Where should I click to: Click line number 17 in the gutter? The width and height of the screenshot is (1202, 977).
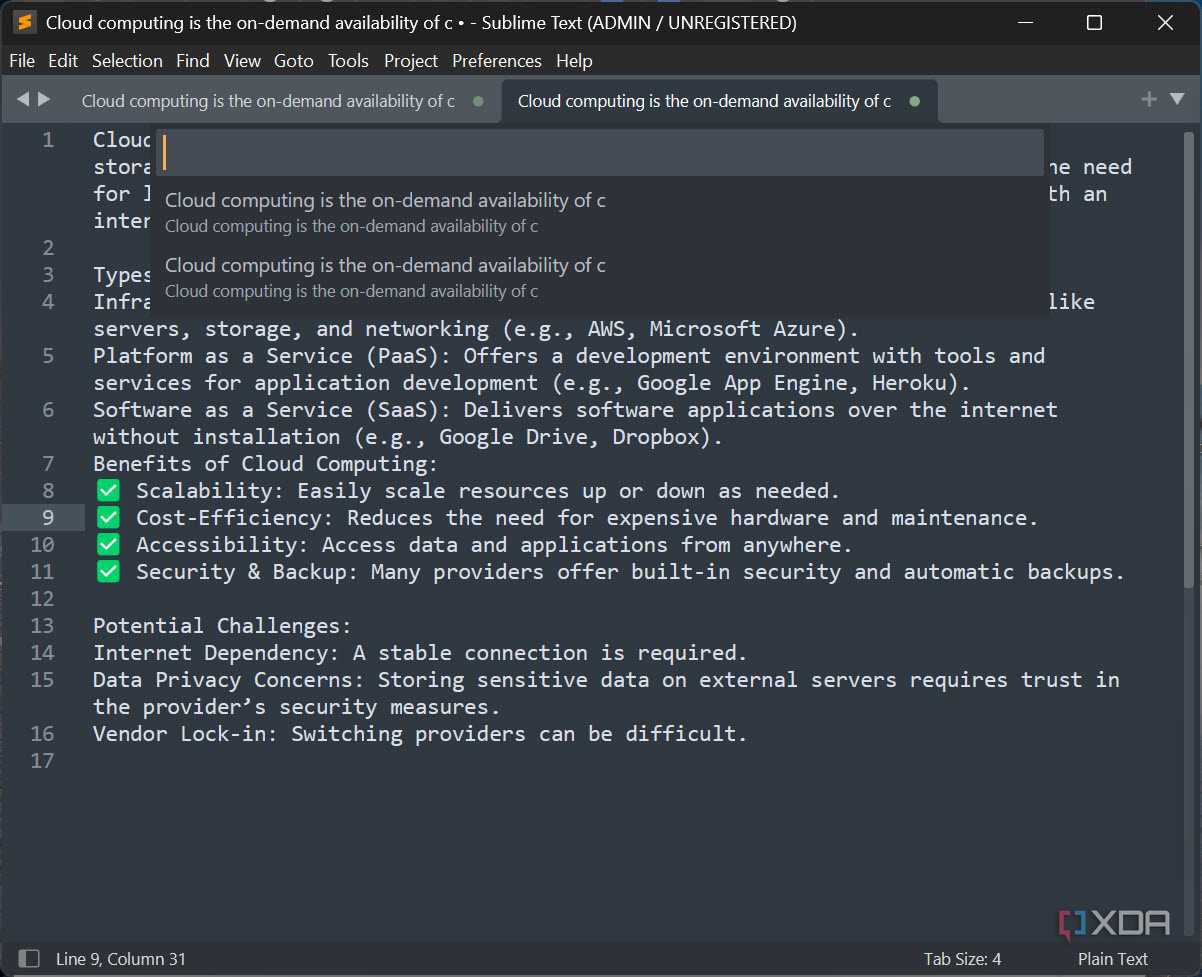[42, 760]
